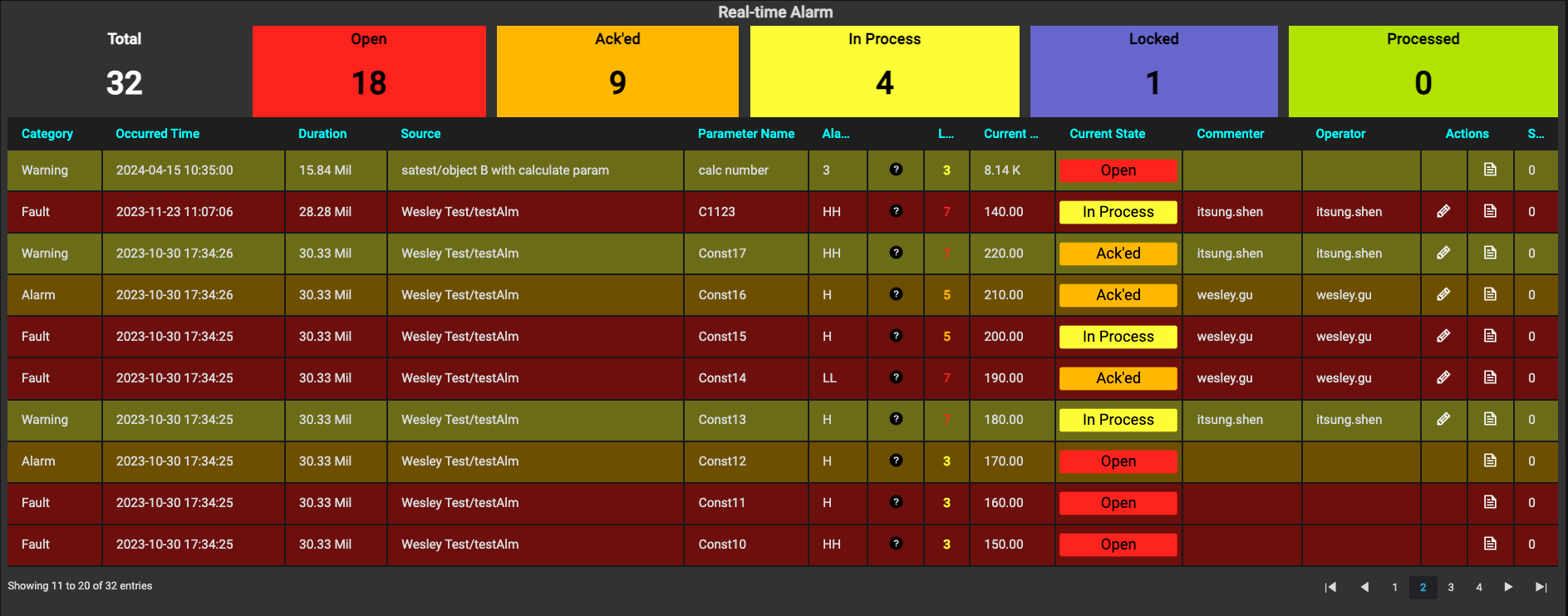Screen dimensions: 1568x616
Task: Go to the previous page arrow
Action: click(x=1364, y=587)
